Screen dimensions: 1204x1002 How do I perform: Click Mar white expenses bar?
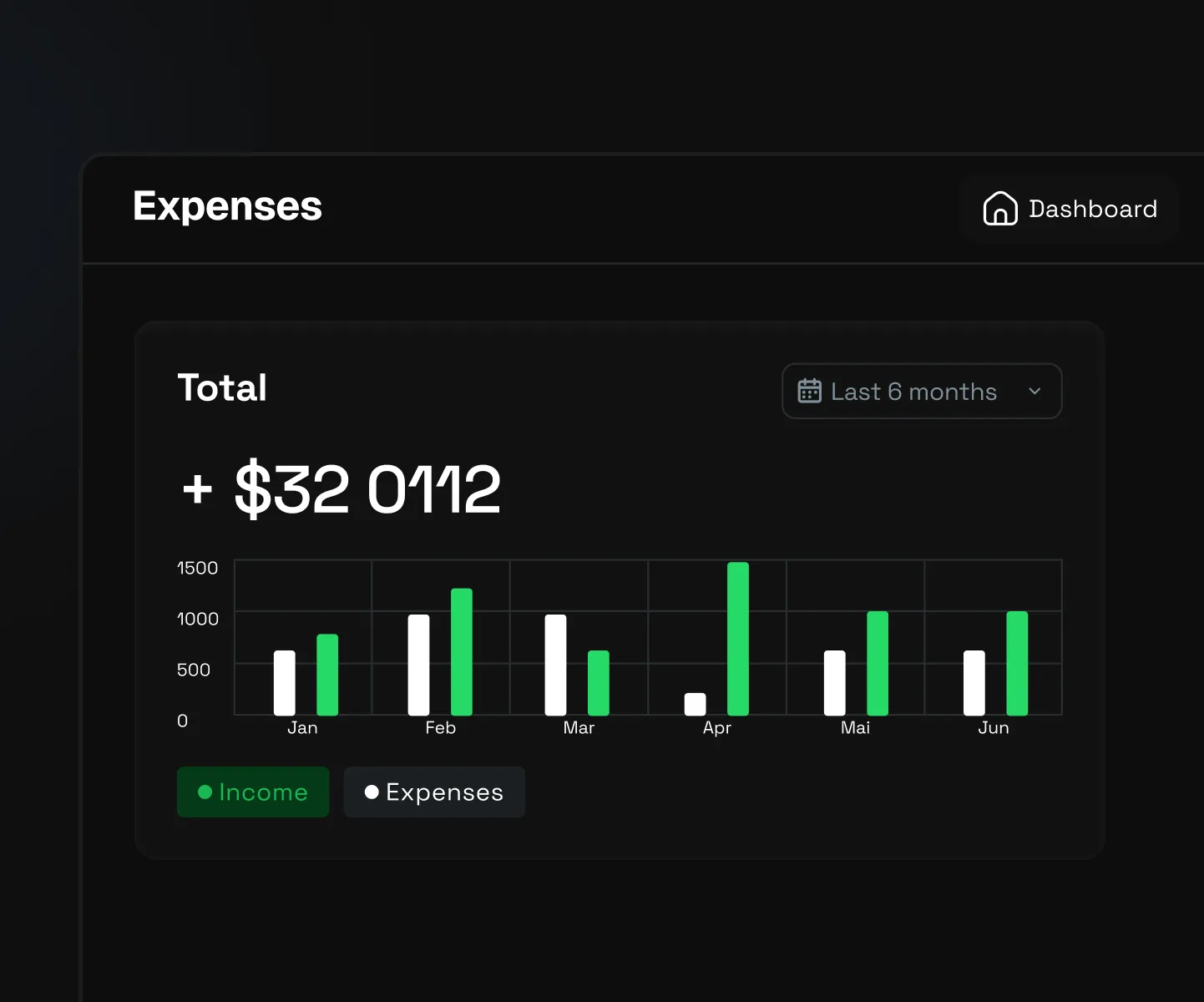click(x=556, y=665)
